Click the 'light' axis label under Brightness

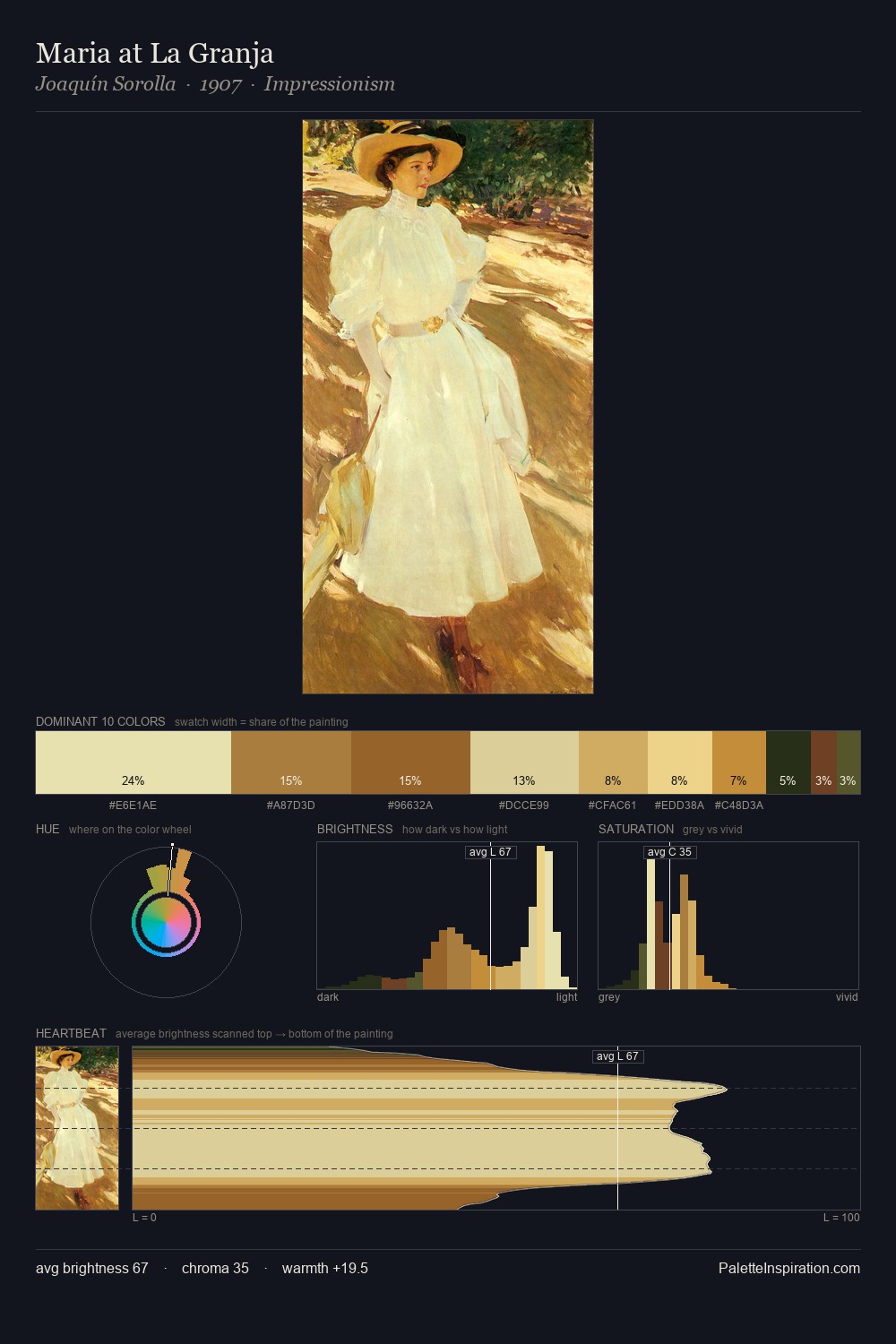[567, 997]
